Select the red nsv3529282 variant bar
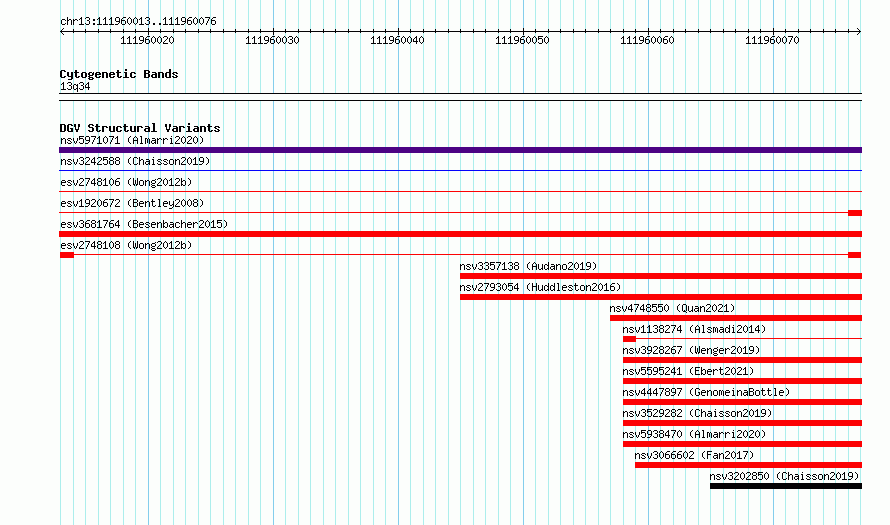Image resolution: width=890 pixels, height=525 pixels. 742,423
